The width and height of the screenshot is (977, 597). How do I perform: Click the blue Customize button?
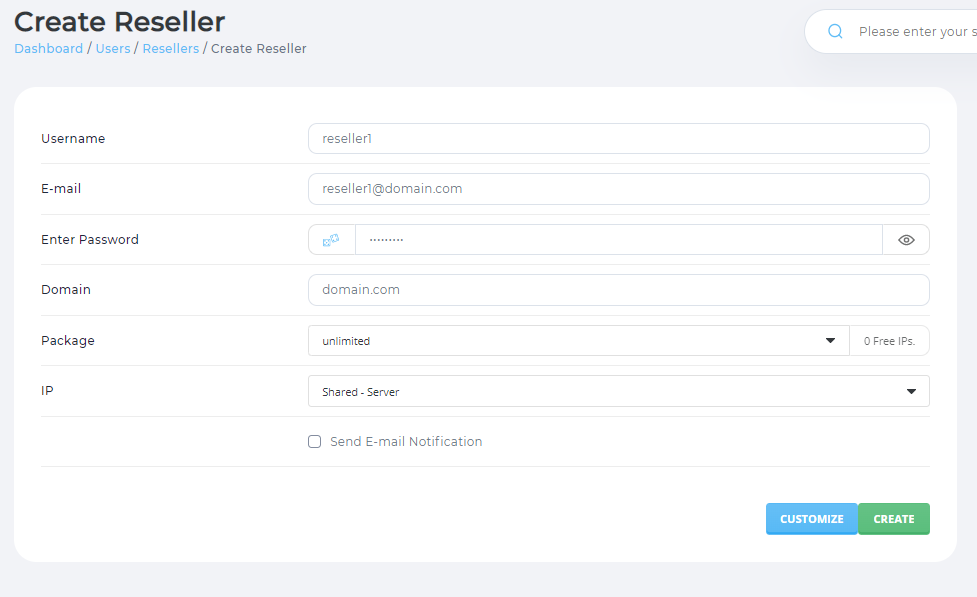pyautogui.click(x=811, y=519)
